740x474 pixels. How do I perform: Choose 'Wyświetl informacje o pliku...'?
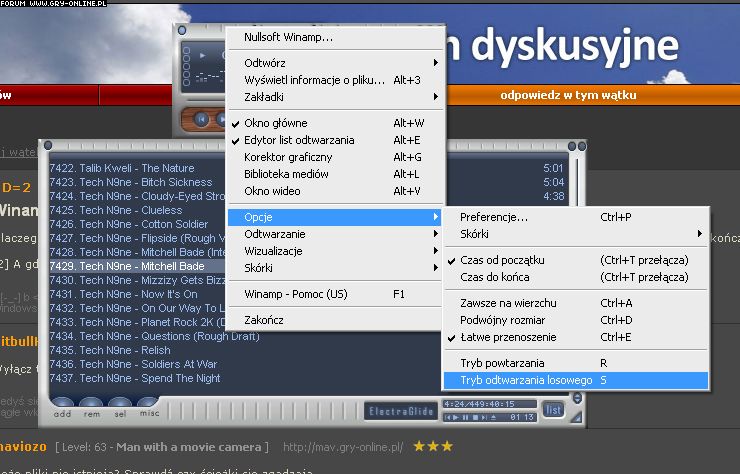pos(336,80)
